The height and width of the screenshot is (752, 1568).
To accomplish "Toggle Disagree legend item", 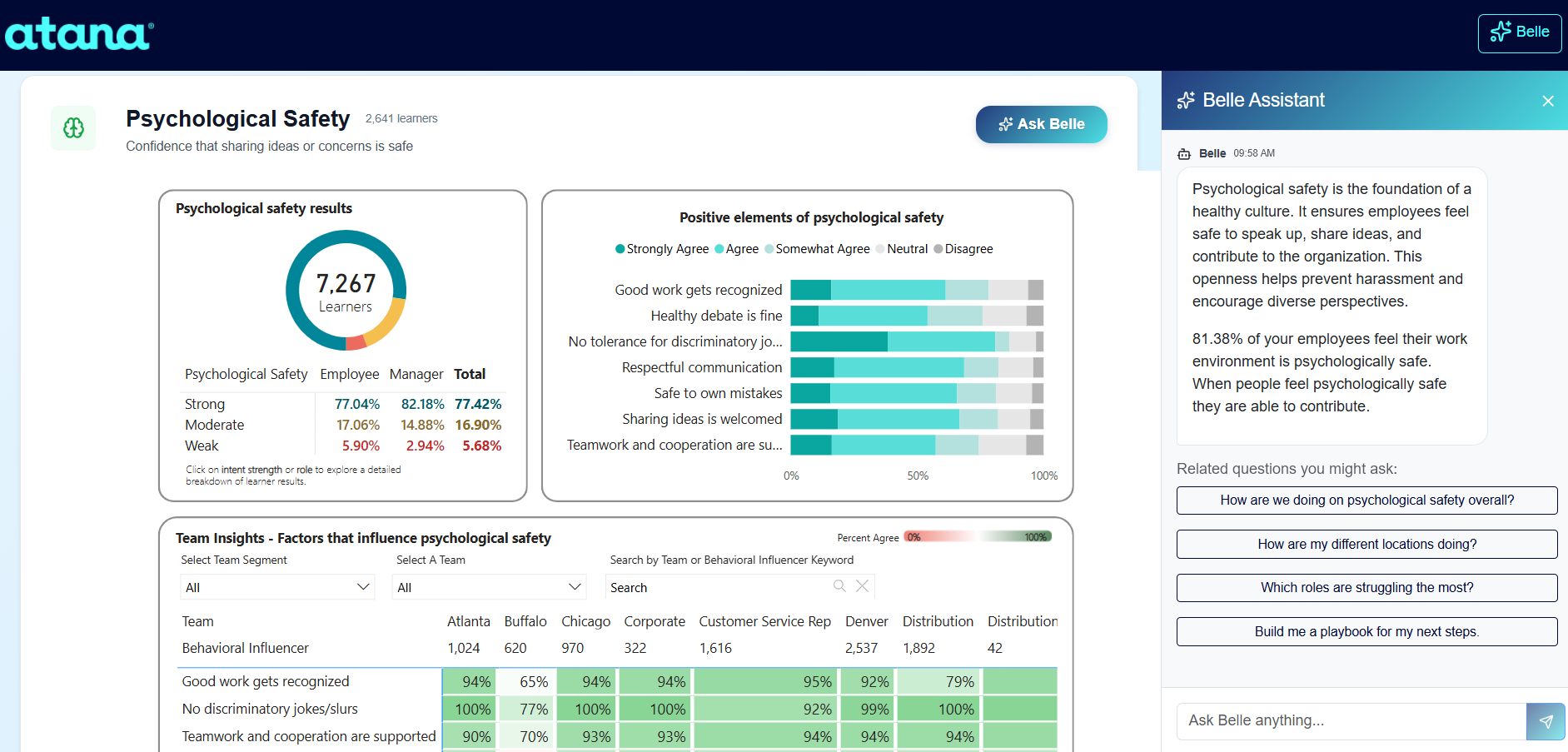I will [963, 249].
